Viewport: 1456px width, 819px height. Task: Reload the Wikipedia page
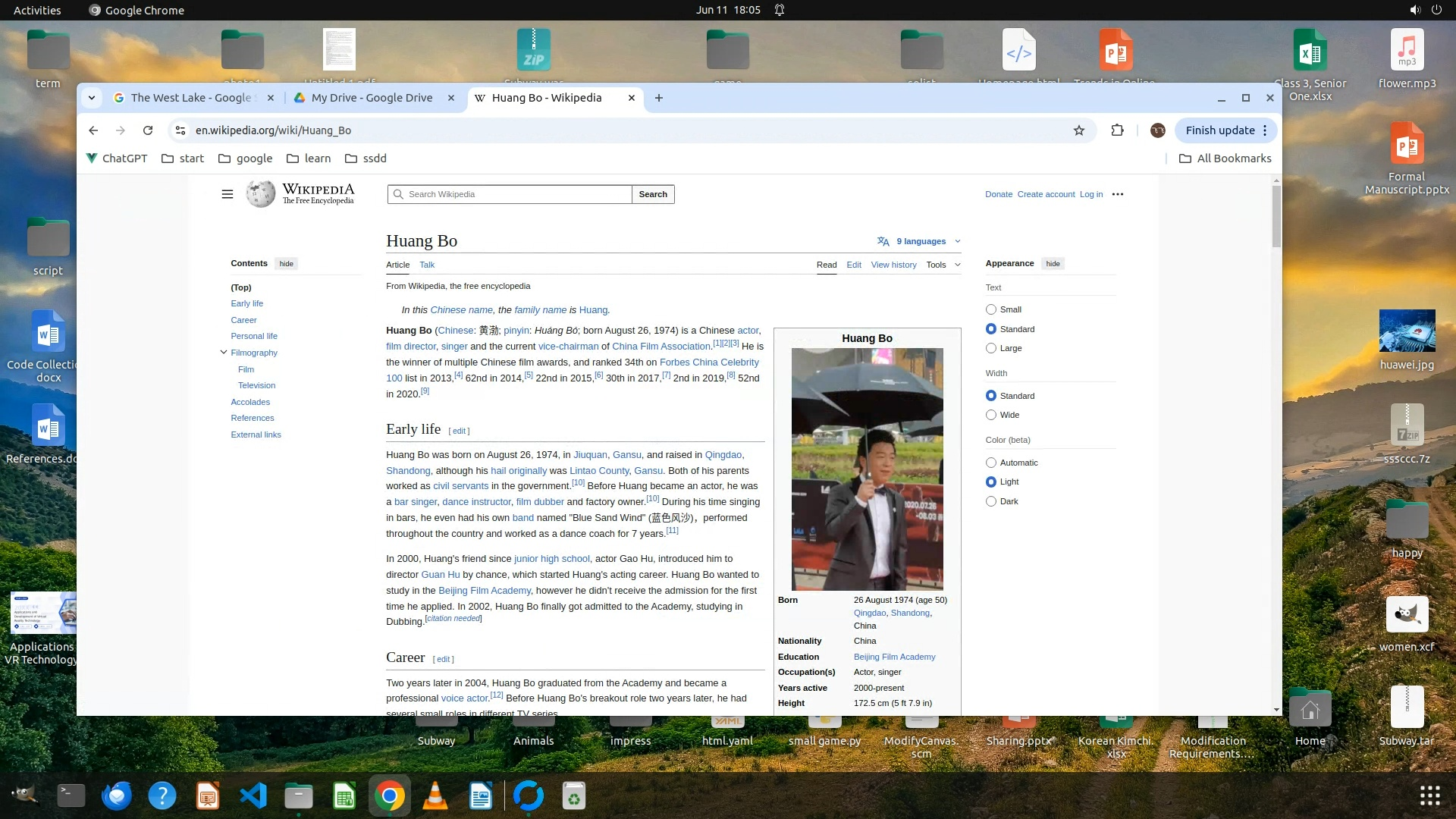(x=148, y=130)
